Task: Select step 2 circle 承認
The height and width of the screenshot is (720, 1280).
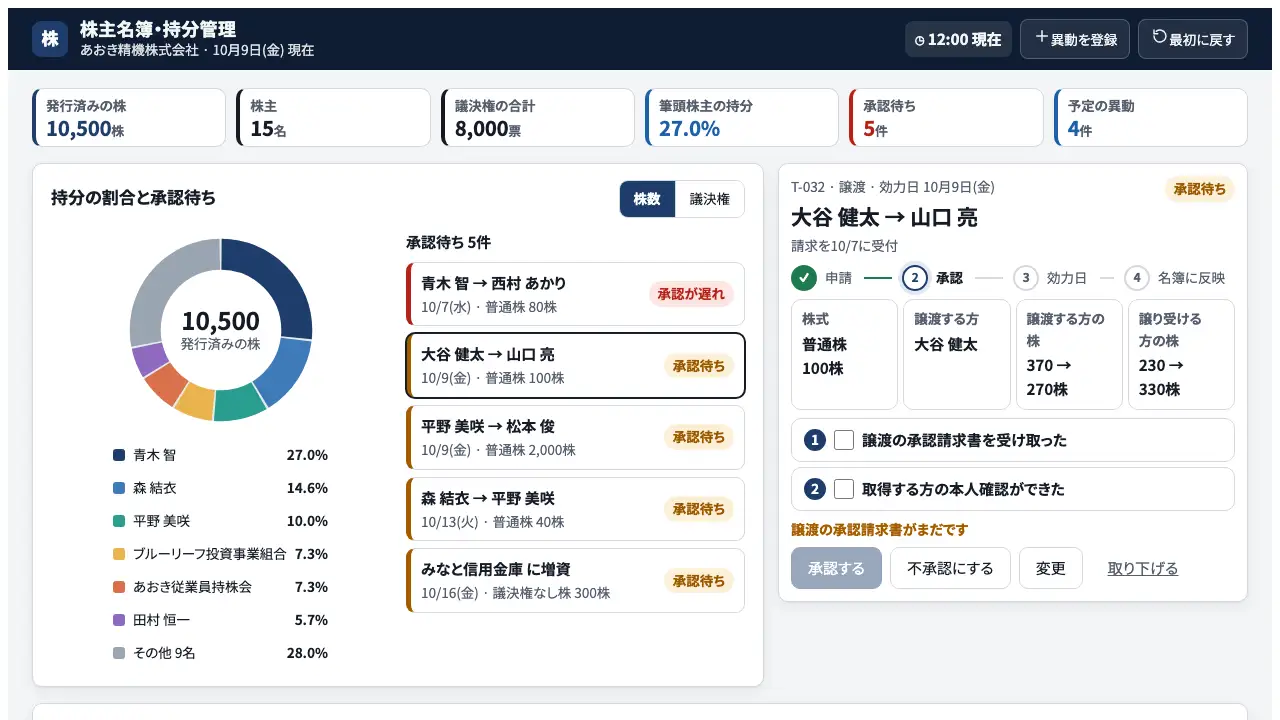Action: click(x=915, y=278)
